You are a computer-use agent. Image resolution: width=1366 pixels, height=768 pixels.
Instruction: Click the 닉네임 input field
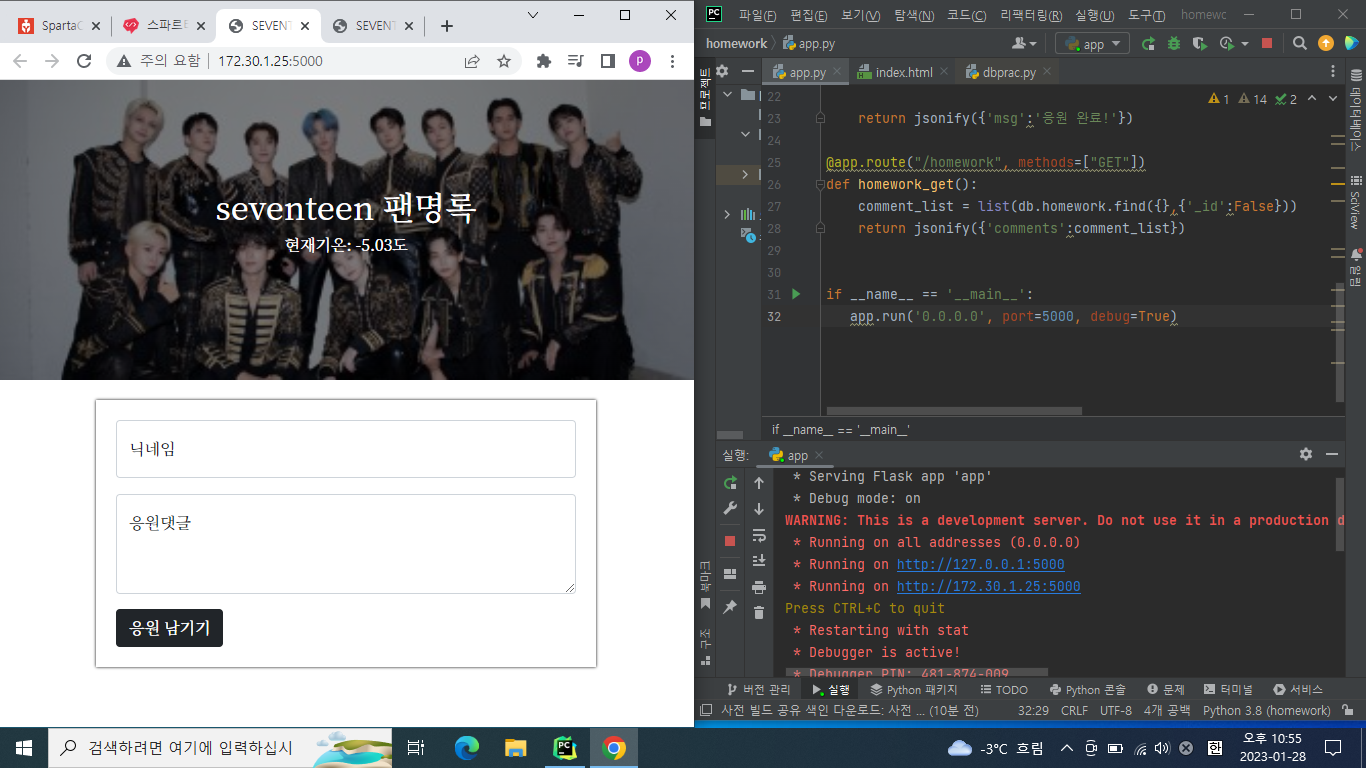pos(346,449)
